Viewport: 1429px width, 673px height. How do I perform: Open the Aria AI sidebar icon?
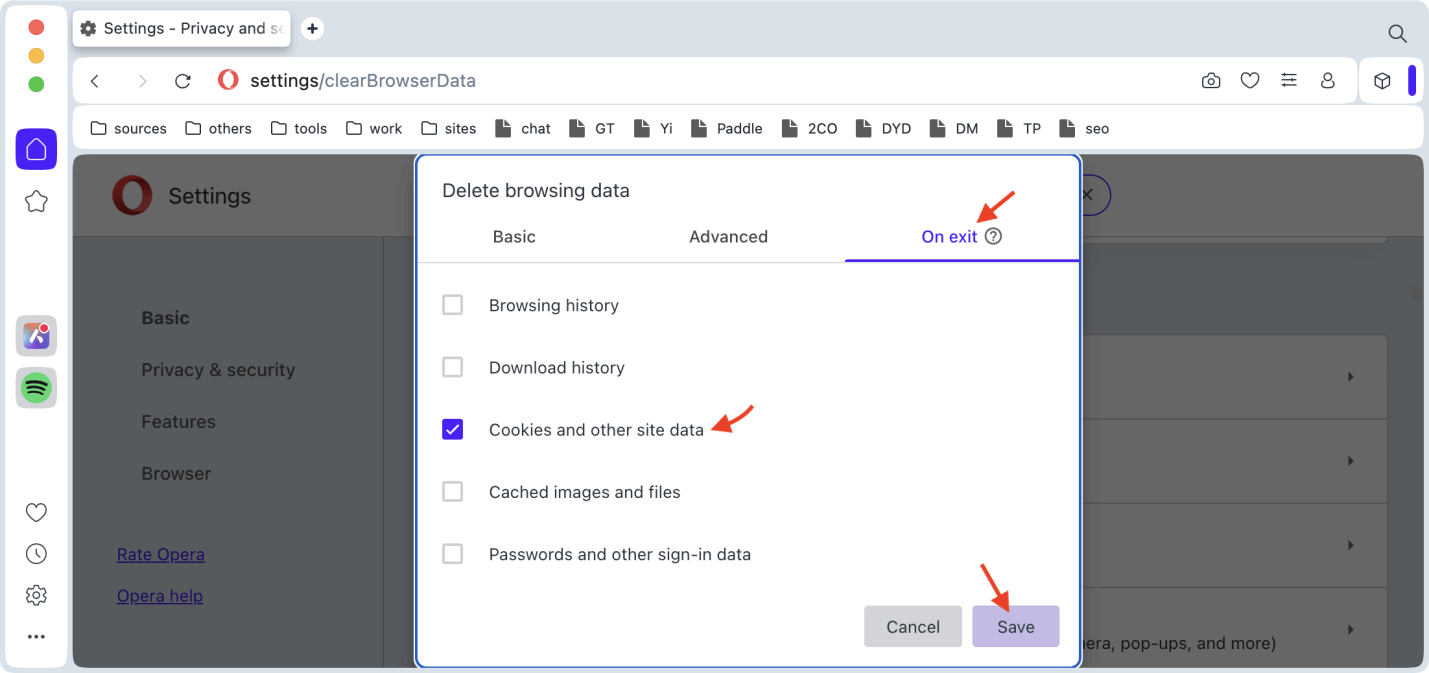coord(36,336)
